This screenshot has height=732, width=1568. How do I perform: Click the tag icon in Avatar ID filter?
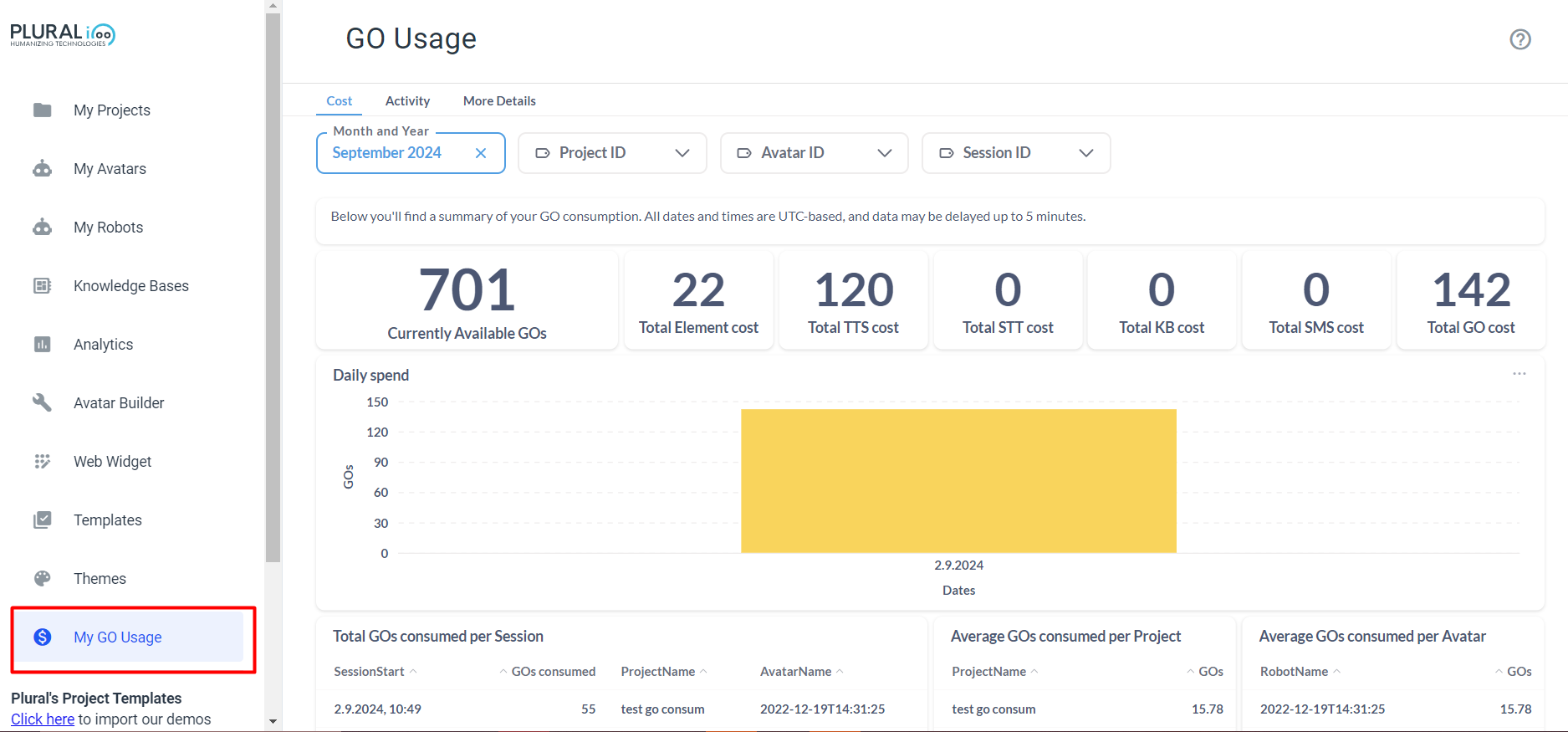coord(744,153)
